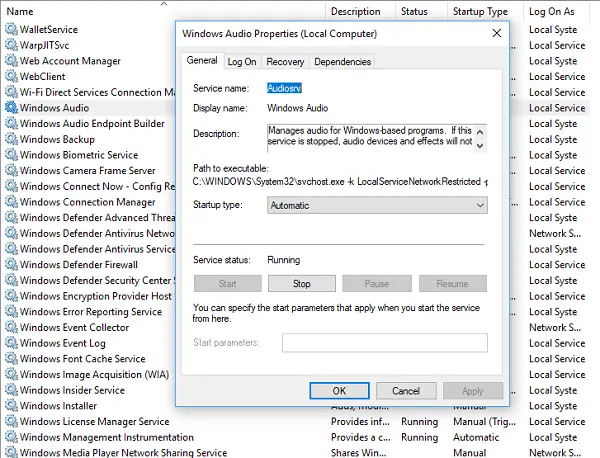Click the Web Account Manager gear icon
The width and height of the screenshot is (600, 458).
[11, 60]
